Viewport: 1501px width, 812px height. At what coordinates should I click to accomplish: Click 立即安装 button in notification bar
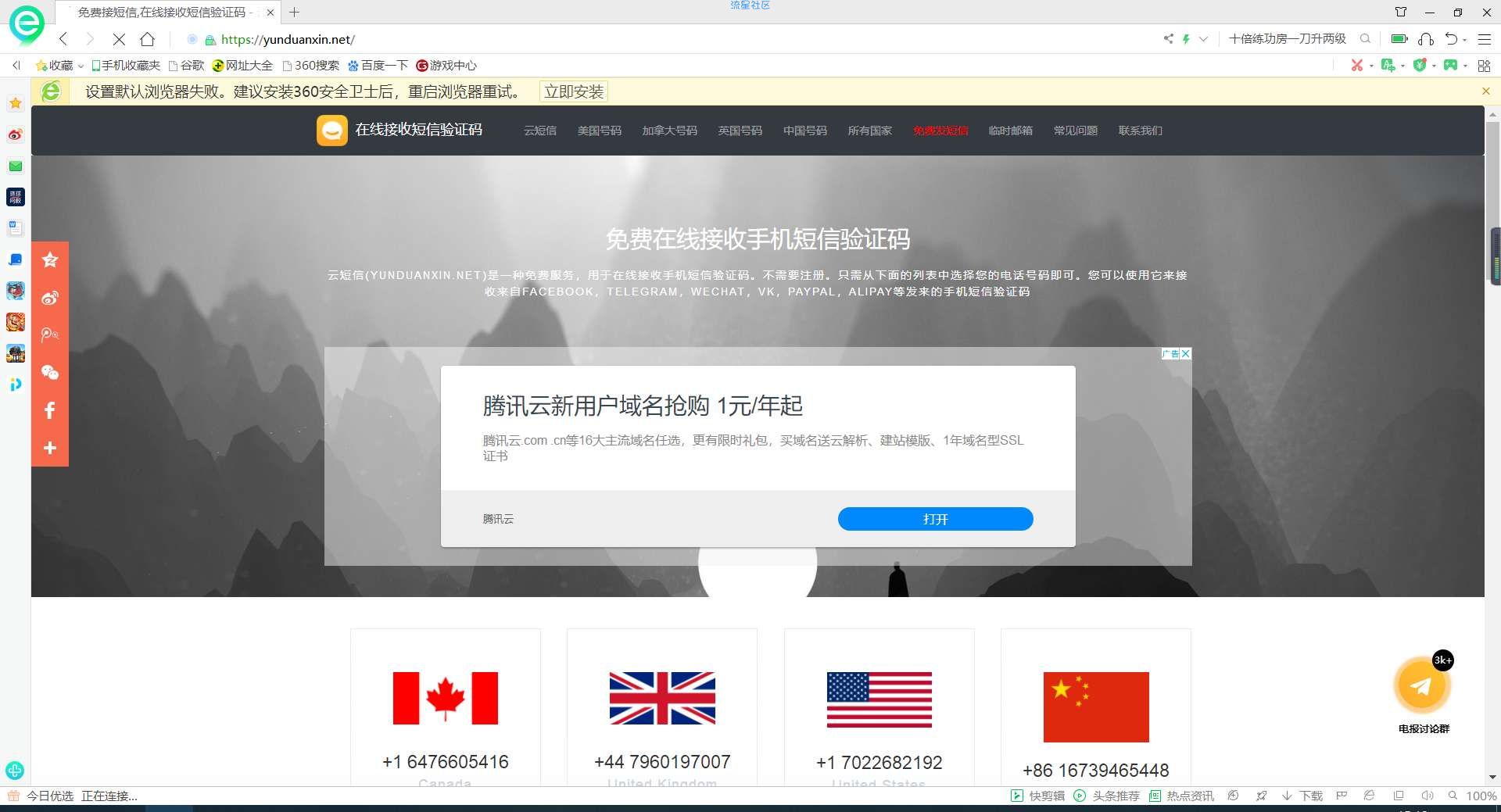click(x=574, y=92)
